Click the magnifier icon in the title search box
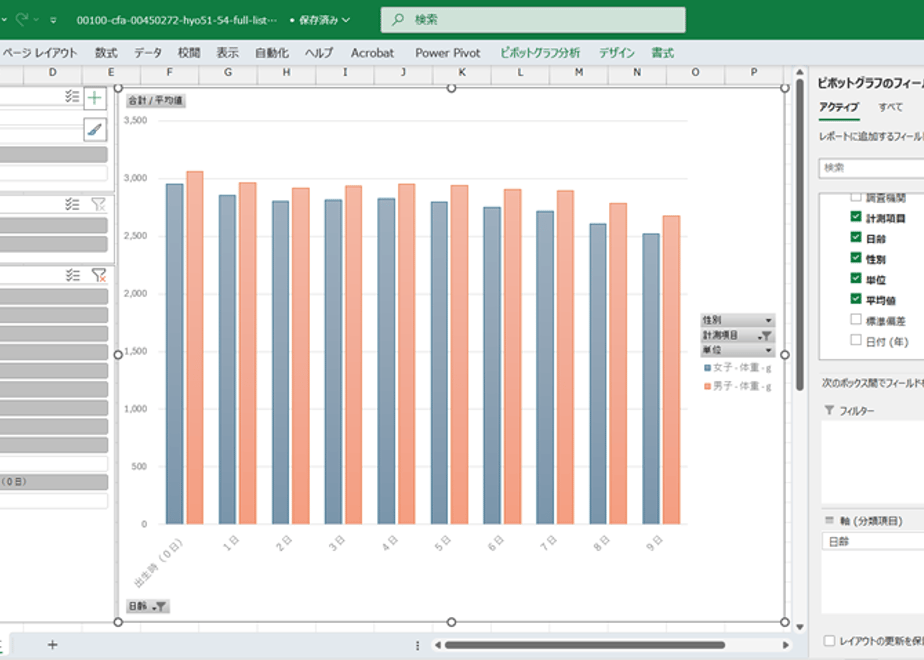The image size is (924, 660). (398, 19)
